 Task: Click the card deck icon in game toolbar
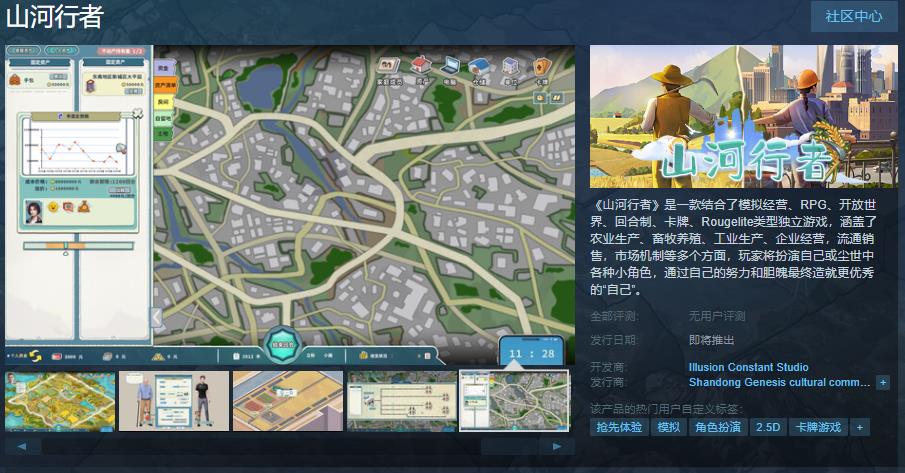tap(541, 67)
